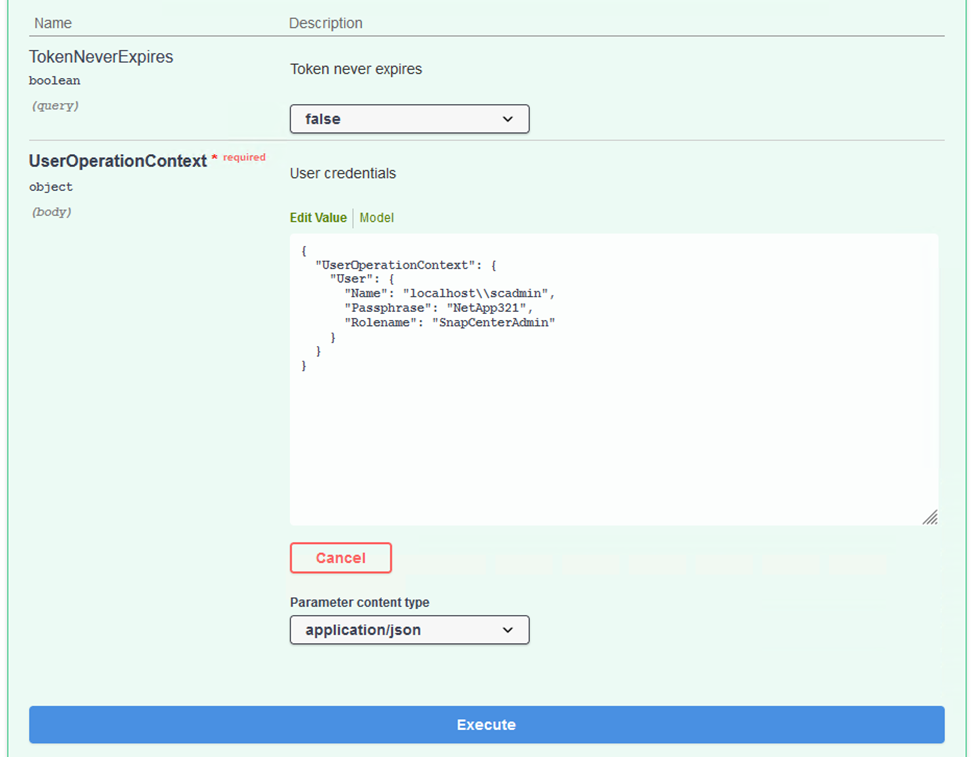Click the (body) parameter location label
The height and width of the screenshot is (757, 975).
click(x=51, y=212)
